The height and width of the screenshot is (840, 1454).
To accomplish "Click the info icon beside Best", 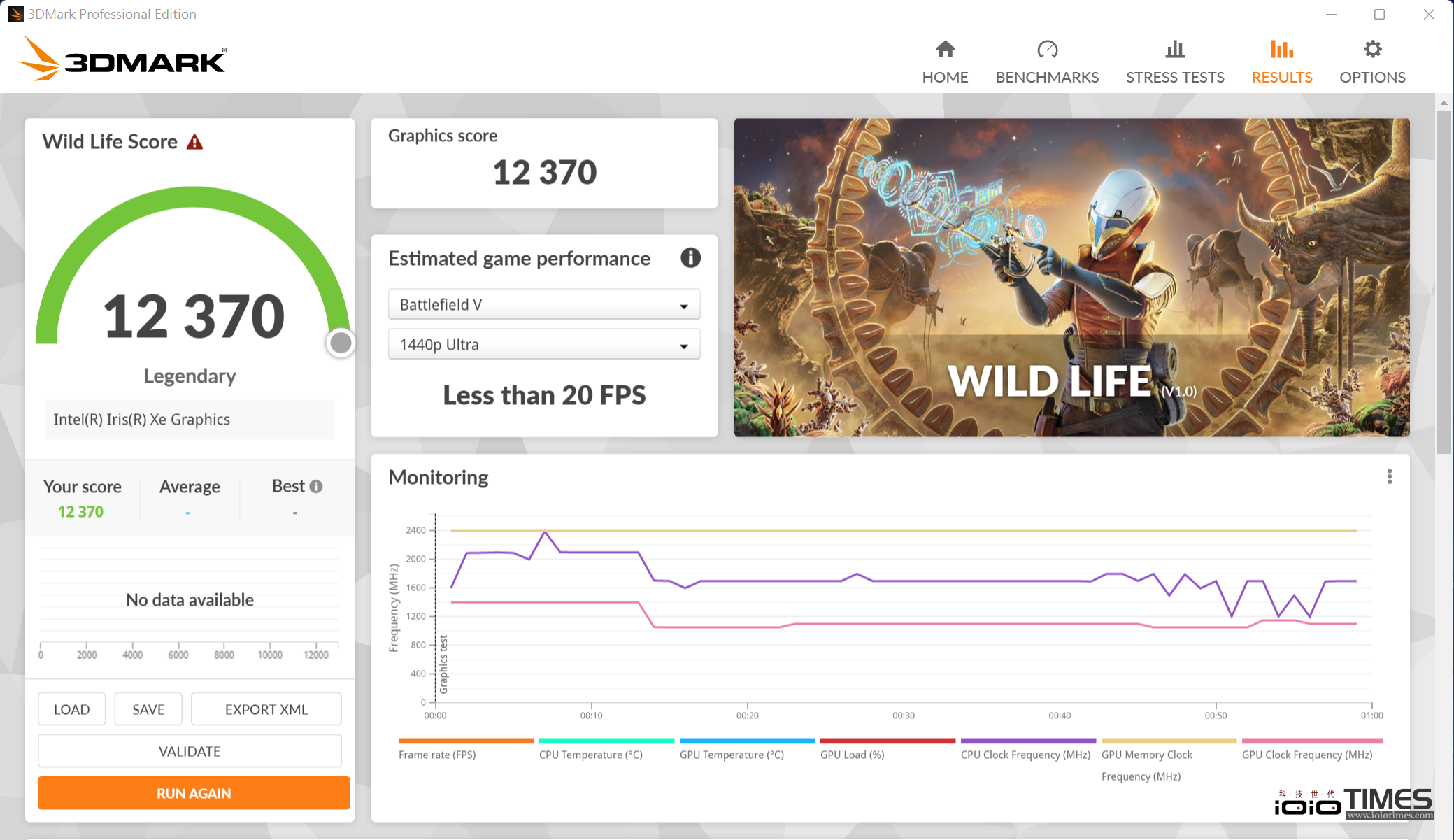I will [x=316, y=486].
